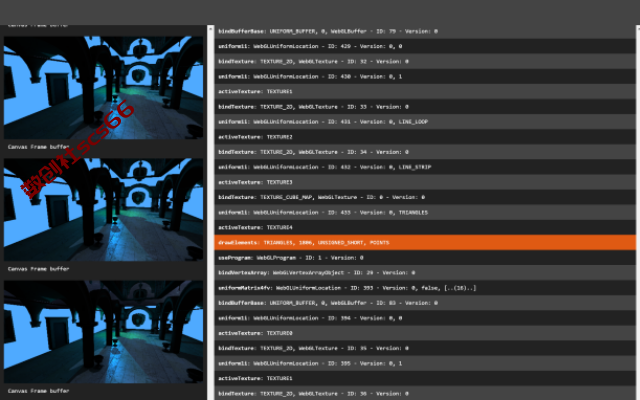Screen dimensions: 640x400
Task: Select activeTexture: TEXTURE4 command
Action: click(425, 227)
